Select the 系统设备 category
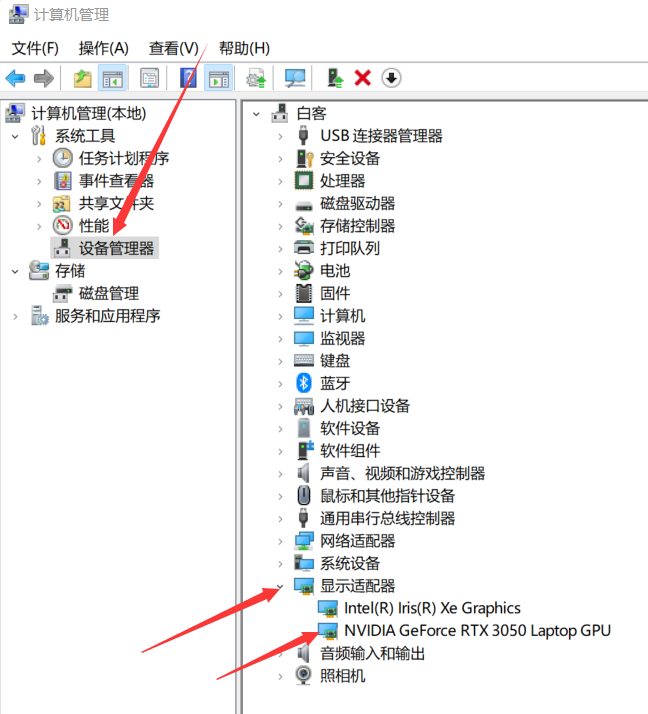Viewport: 648px width, 714px height. (350, 563)
